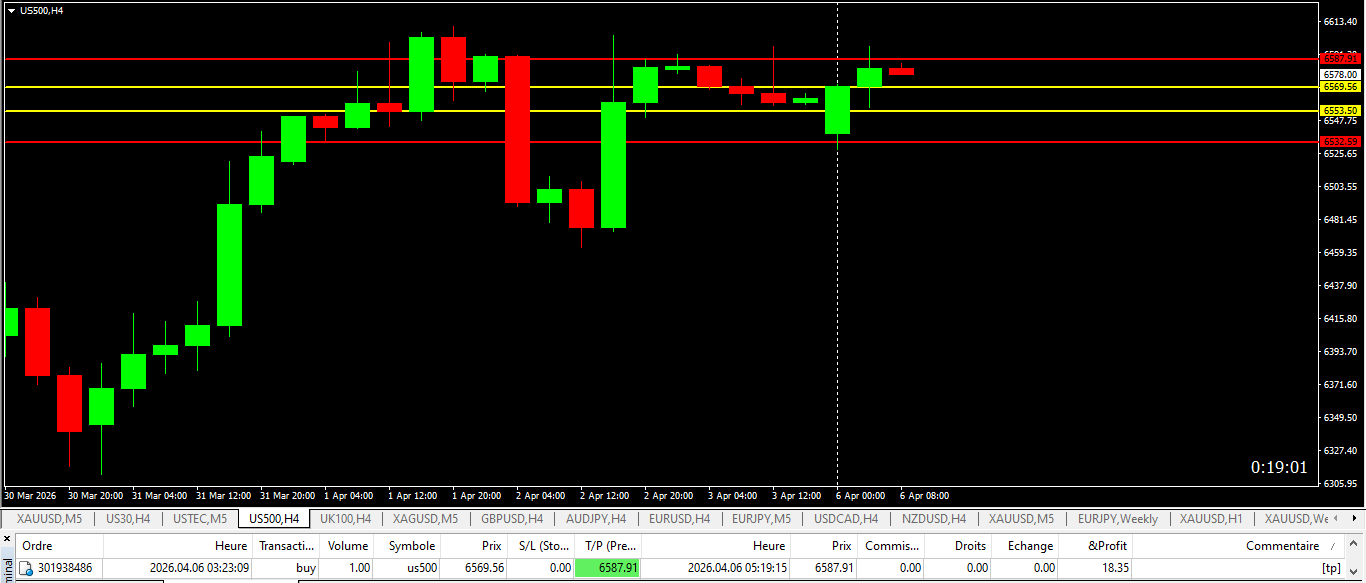Open the UK100,H4 chart tab
The width and height of the screenshot is (1366, 583).
point(345,519)
